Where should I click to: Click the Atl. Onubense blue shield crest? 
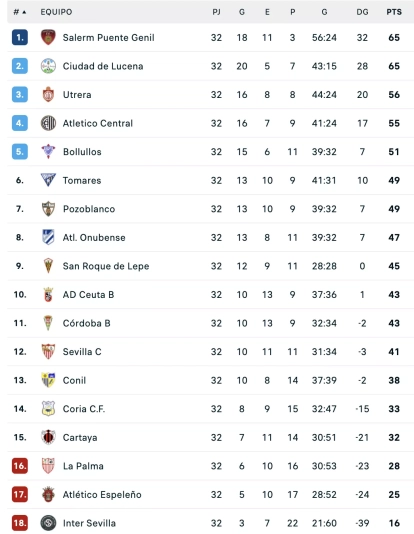(x=48, y=237)
